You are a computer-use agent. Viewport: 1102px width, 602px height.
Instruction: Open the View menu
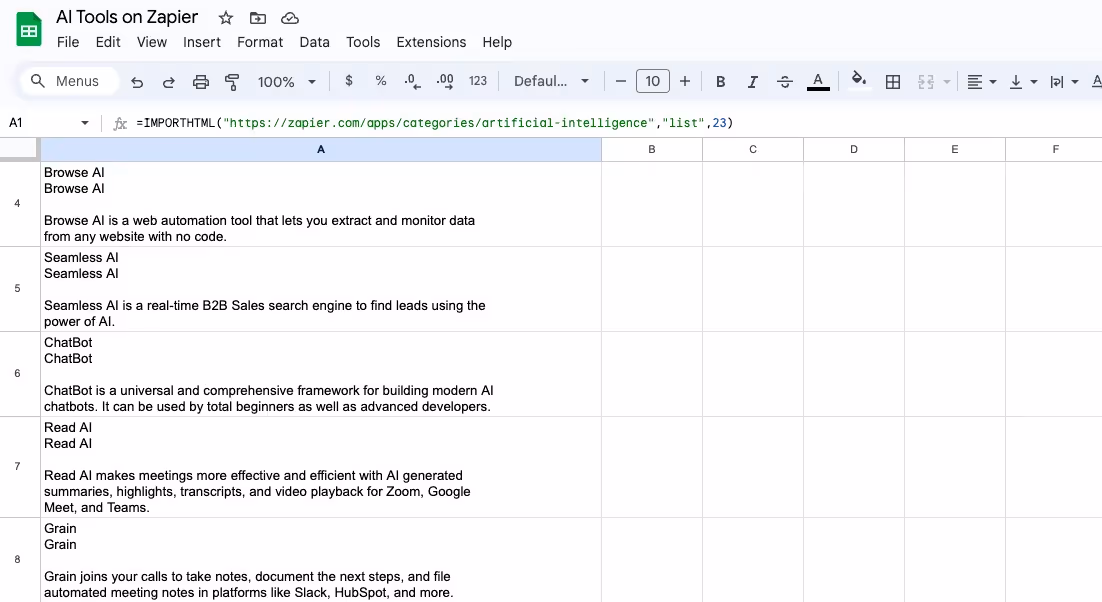(x=152, y=42)
